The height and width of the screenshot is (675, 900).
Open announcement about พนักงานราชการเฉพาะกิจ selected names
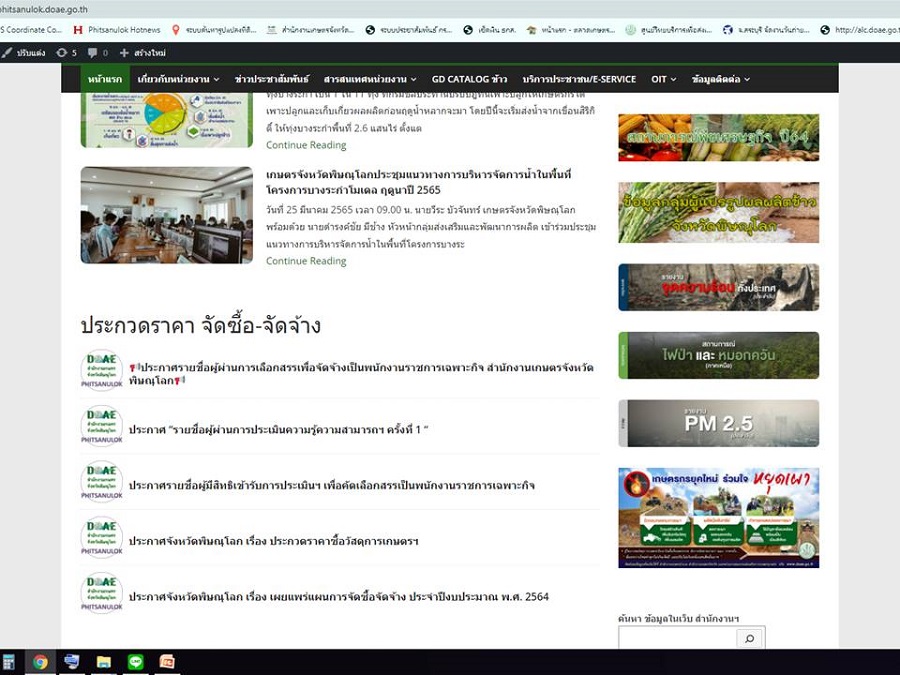(361, 374)
